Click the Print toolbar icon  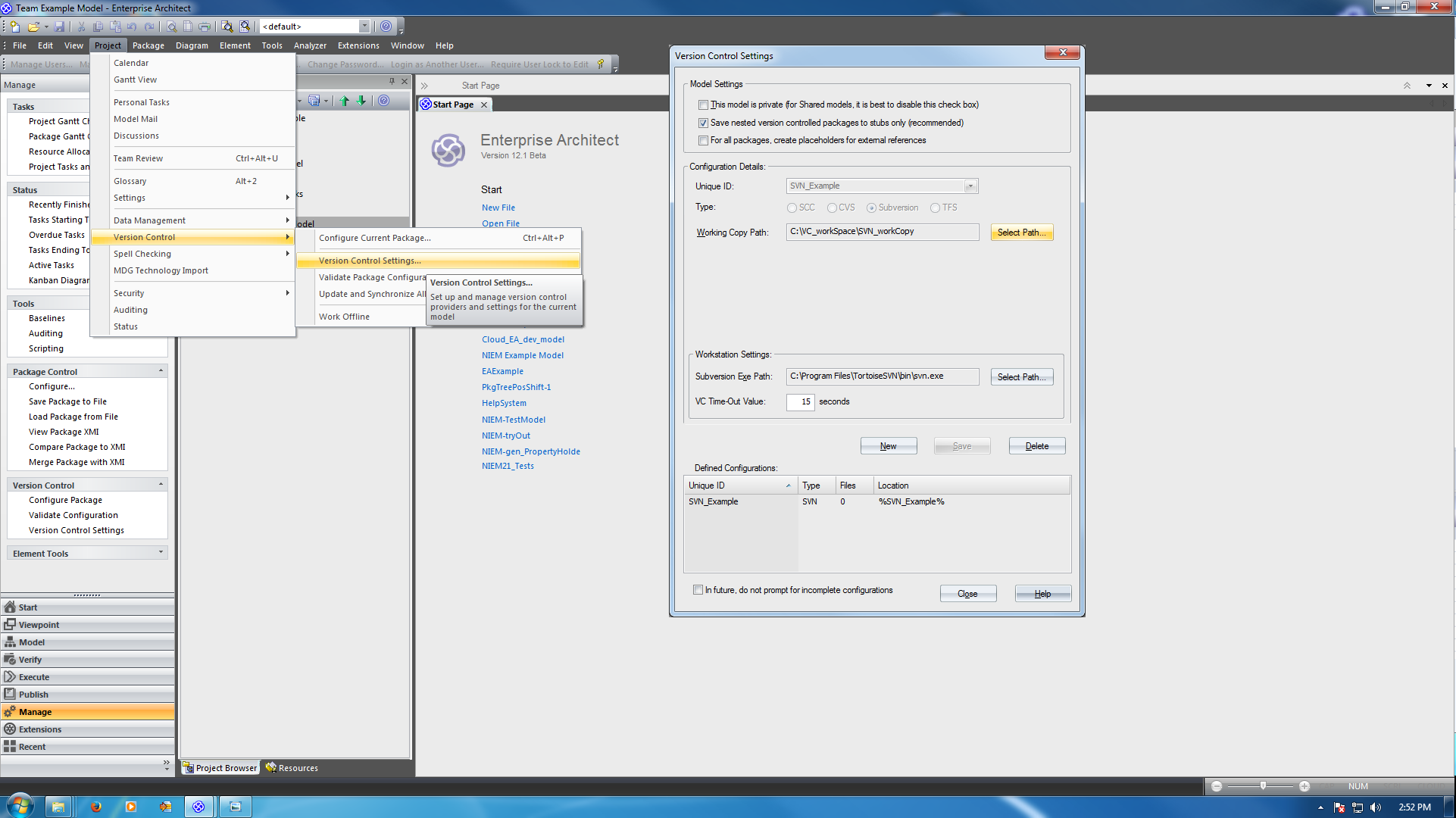click(205, 27)
